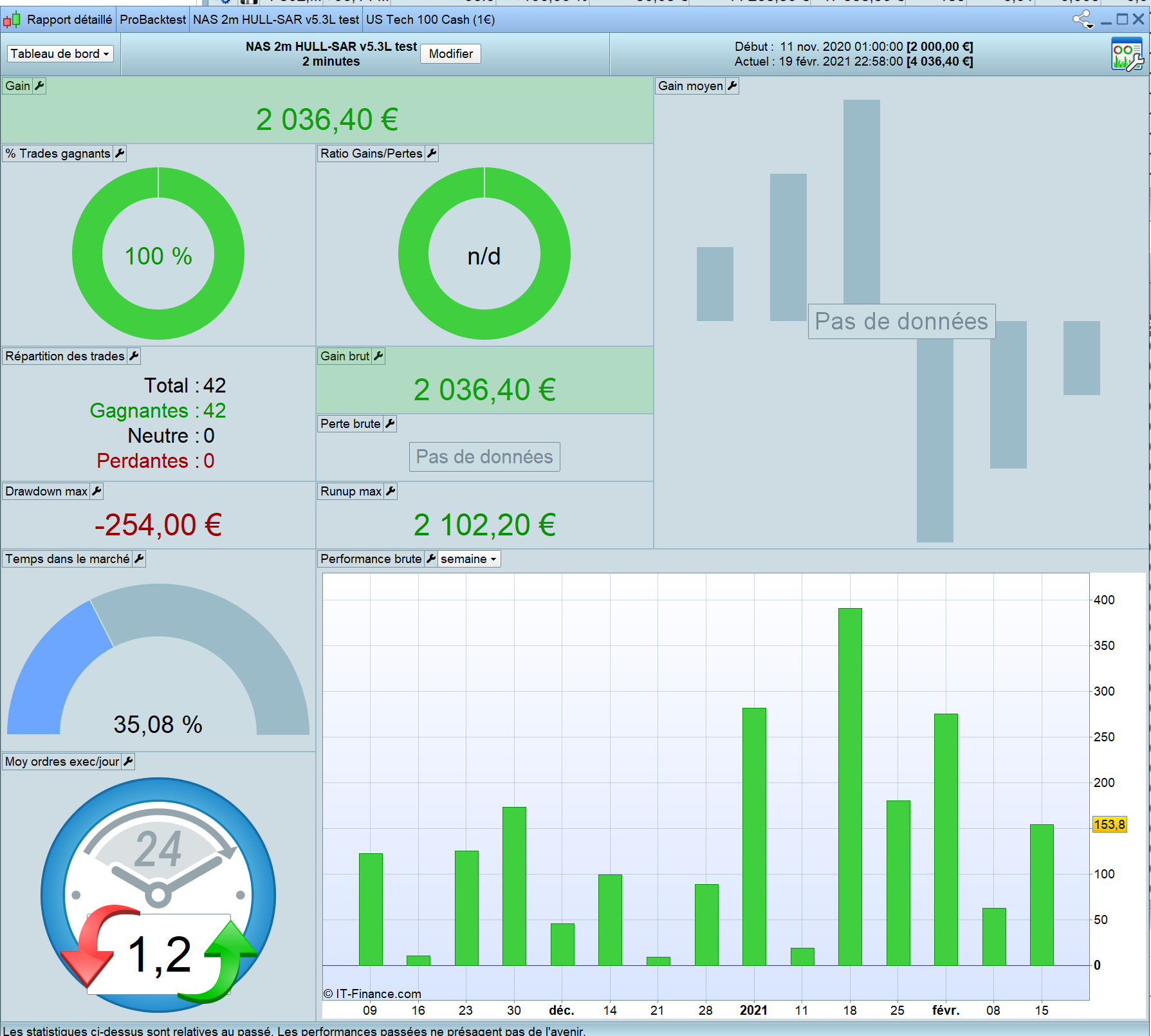The height and width of the screenshot is (1036, 1151).
Task: Click the Gain panel label
Action: coord(18,86)
